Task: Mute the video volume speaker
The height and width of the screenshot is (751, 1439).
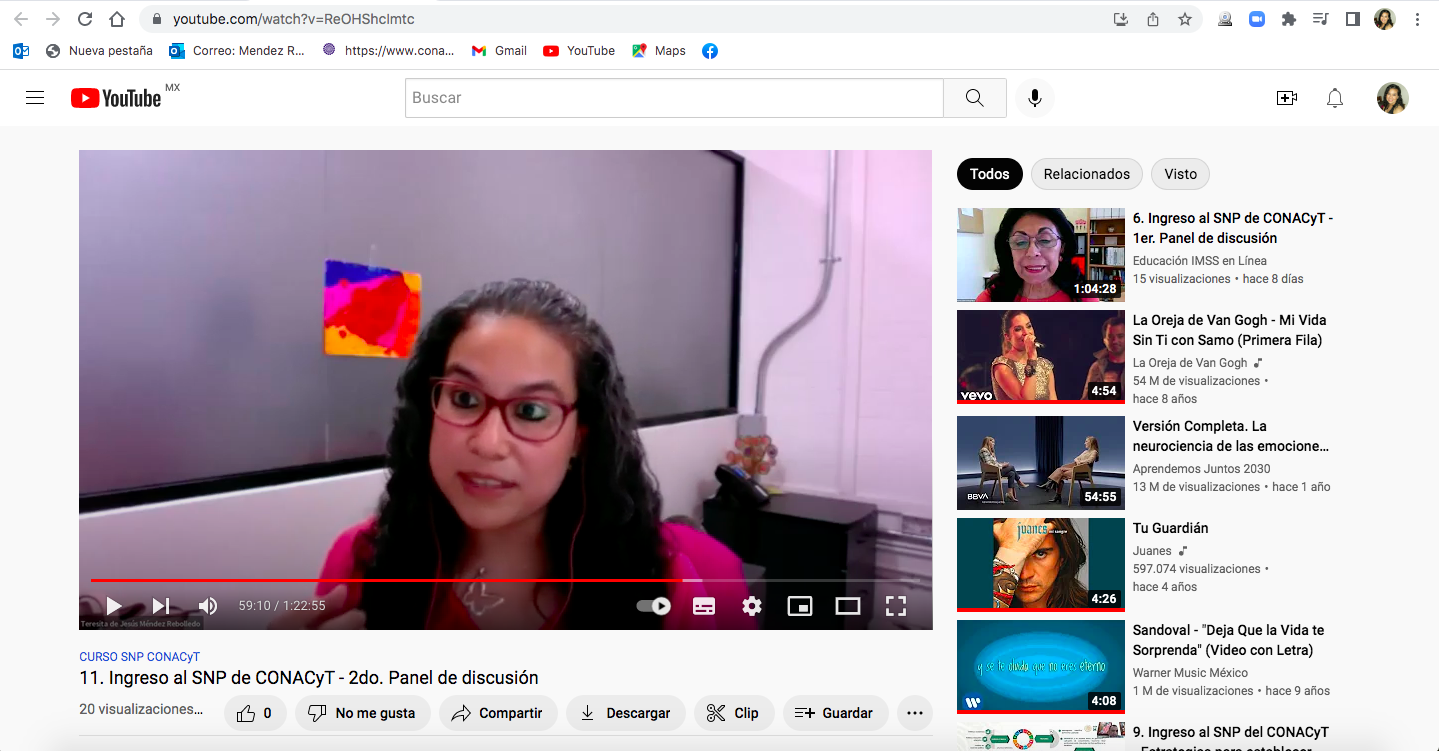Action: 208,606
